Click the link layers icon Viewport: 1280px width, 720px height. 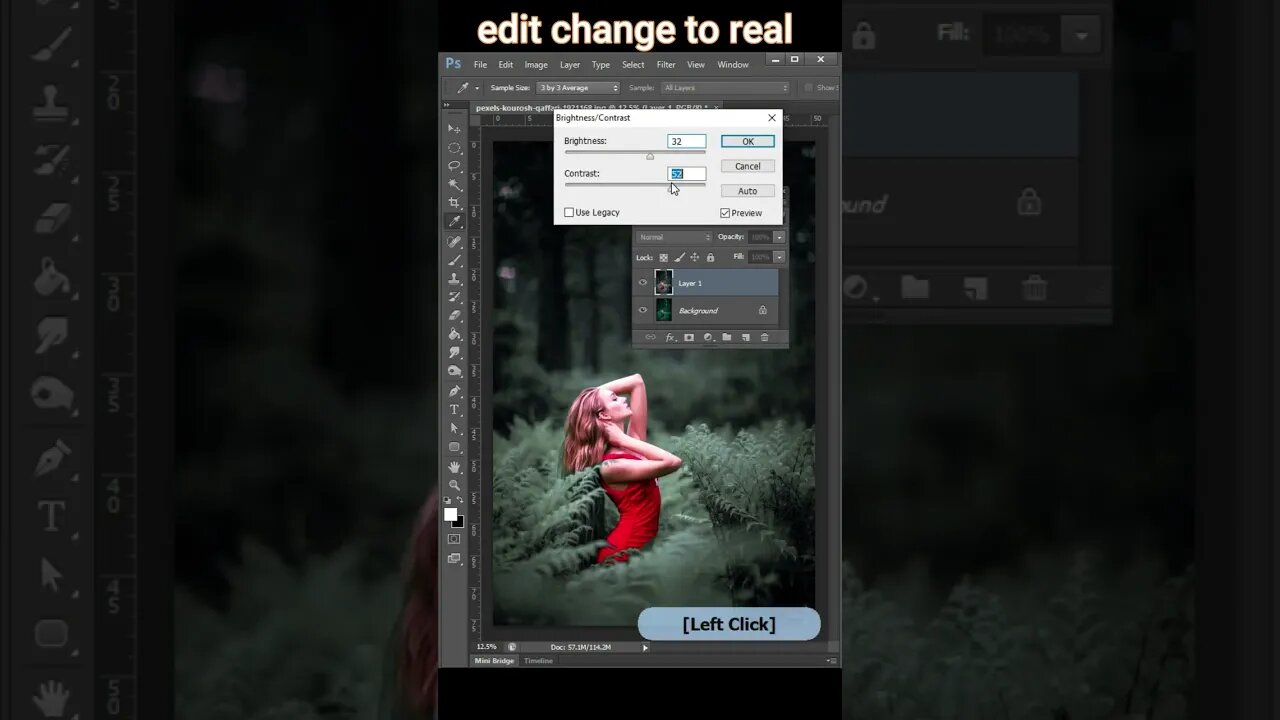(x=650, y=337)
